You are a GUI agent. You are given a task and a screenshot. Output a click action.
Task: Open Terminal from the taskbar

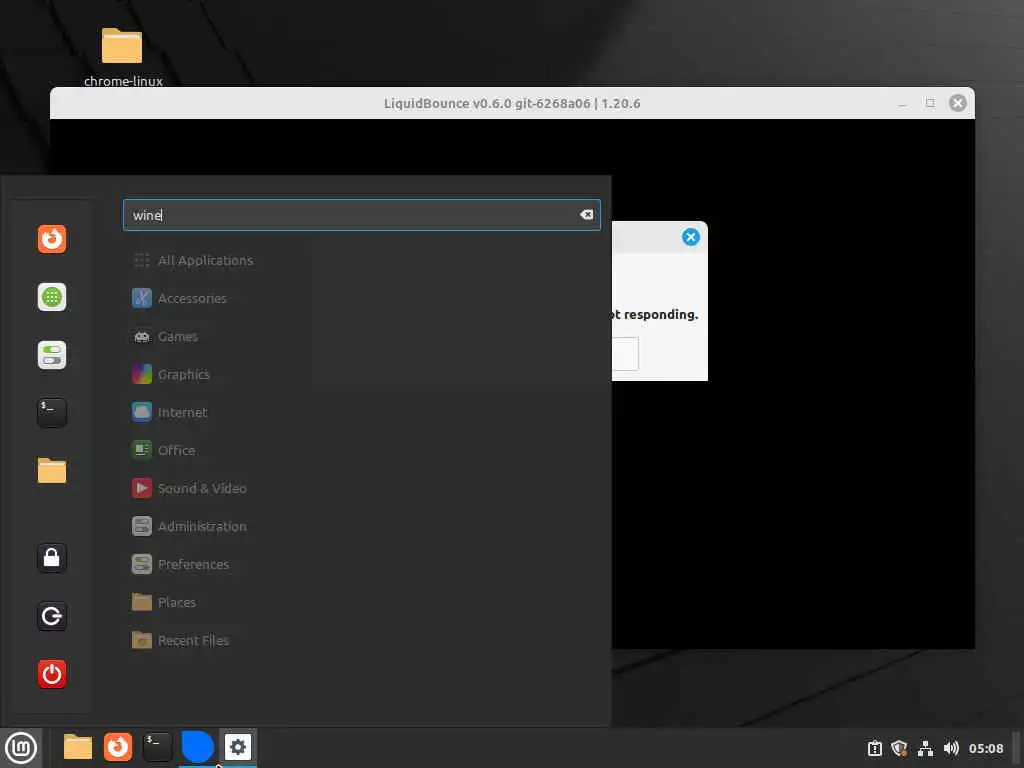click(x=157, y=747)
